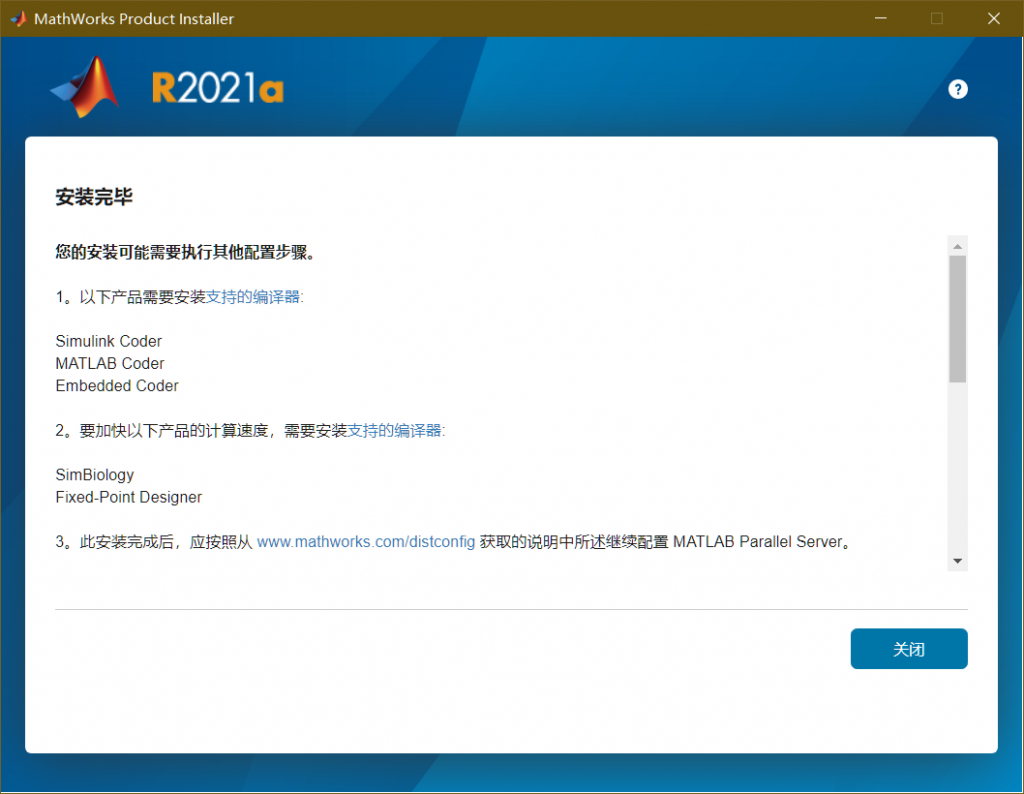Click the MathWorks icon in the title bar
Viewport: 1024px width, 794px height.
click(x=18, y=19)
